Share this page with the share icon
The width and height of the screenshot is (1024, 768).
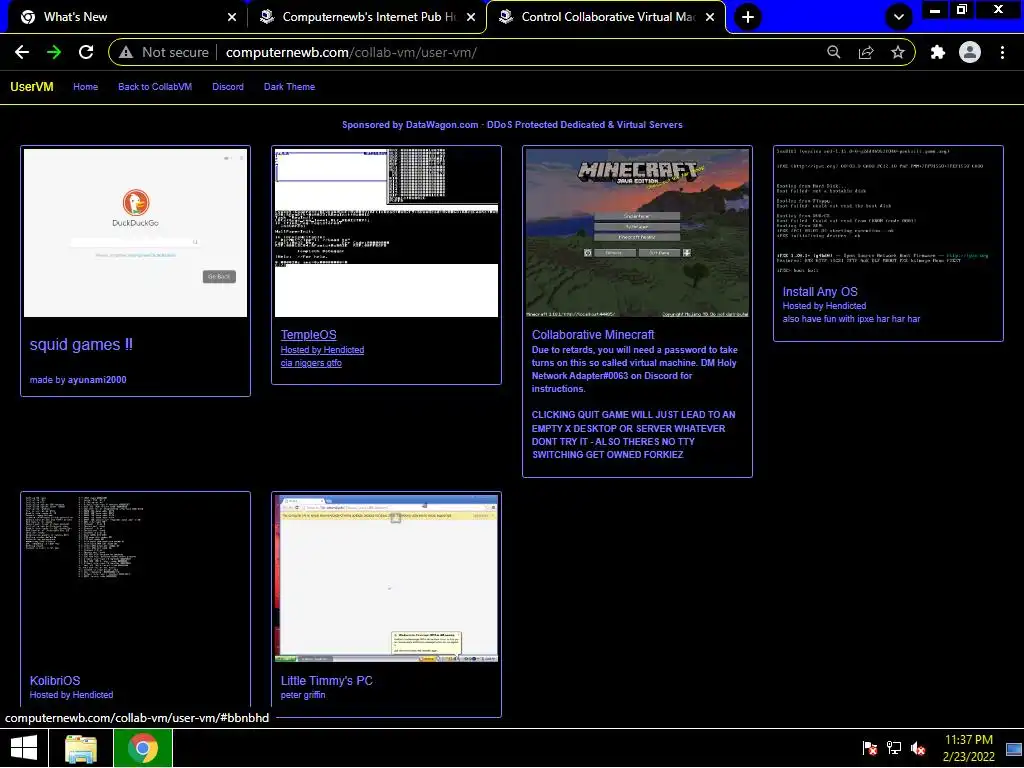click(866, 52)
